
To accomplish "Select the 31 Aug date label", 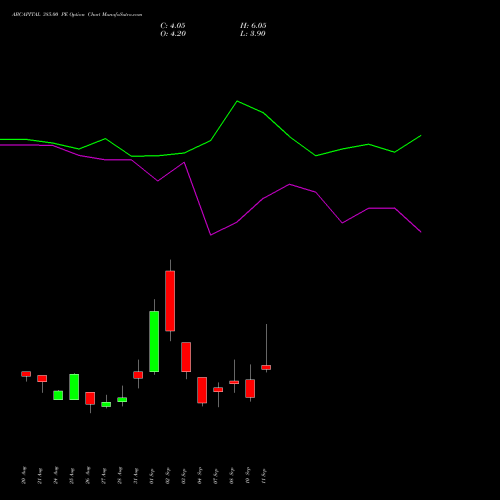I will 136,475.
